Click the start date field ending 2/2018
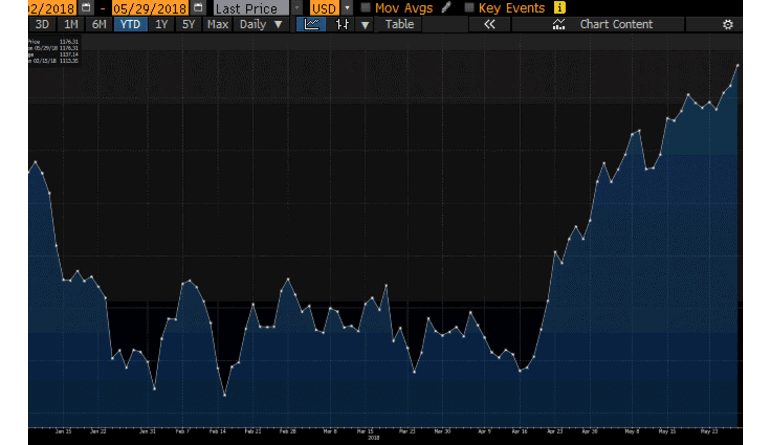The image size is (771, 445). (52, 8)
